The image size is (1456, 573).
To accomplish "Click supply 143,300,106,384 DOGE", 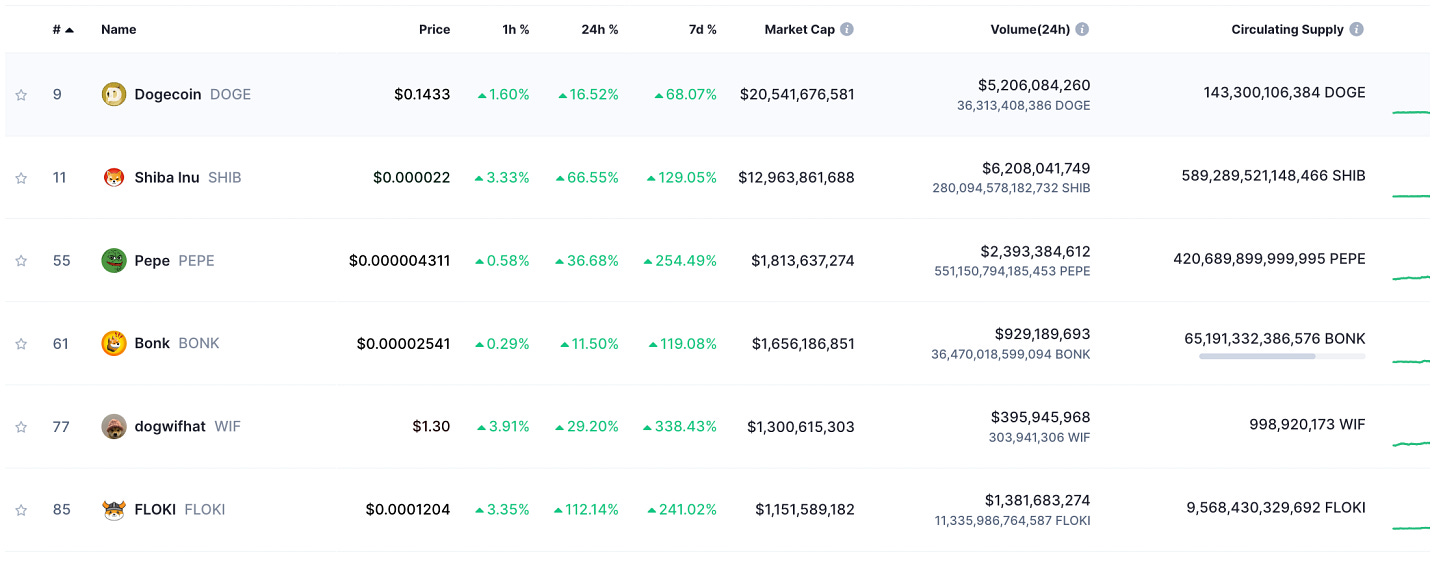I will coord(1285,92).
